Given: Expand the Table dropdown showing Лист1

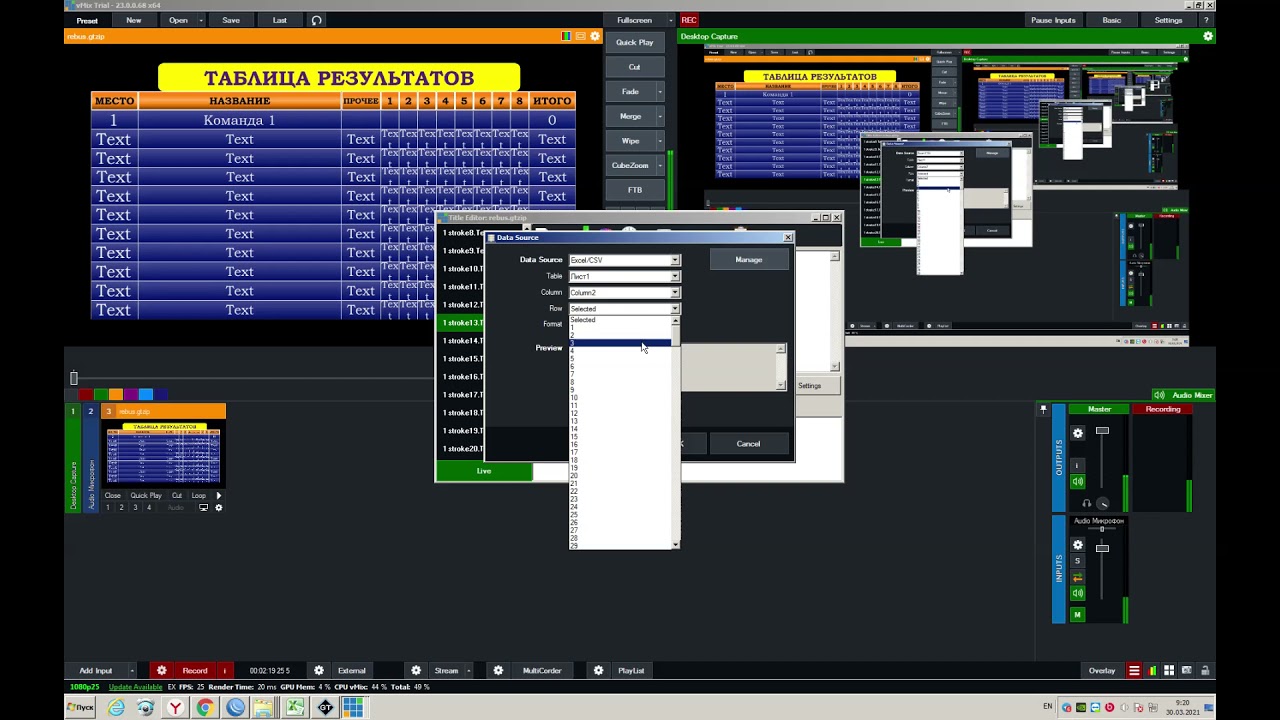Looking at the screenshot, I should click(x=675, y=276).
